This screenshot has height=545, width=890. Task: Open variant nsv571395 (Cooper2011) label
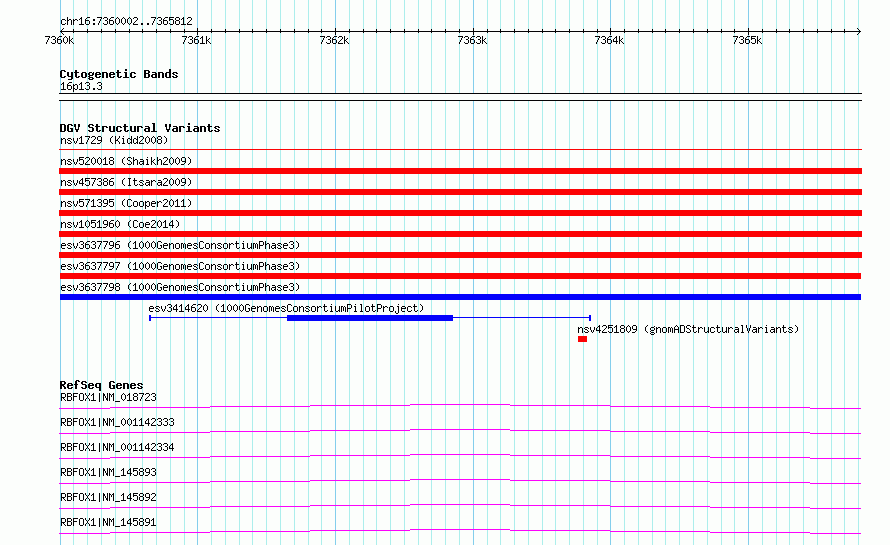coord(126,203)
